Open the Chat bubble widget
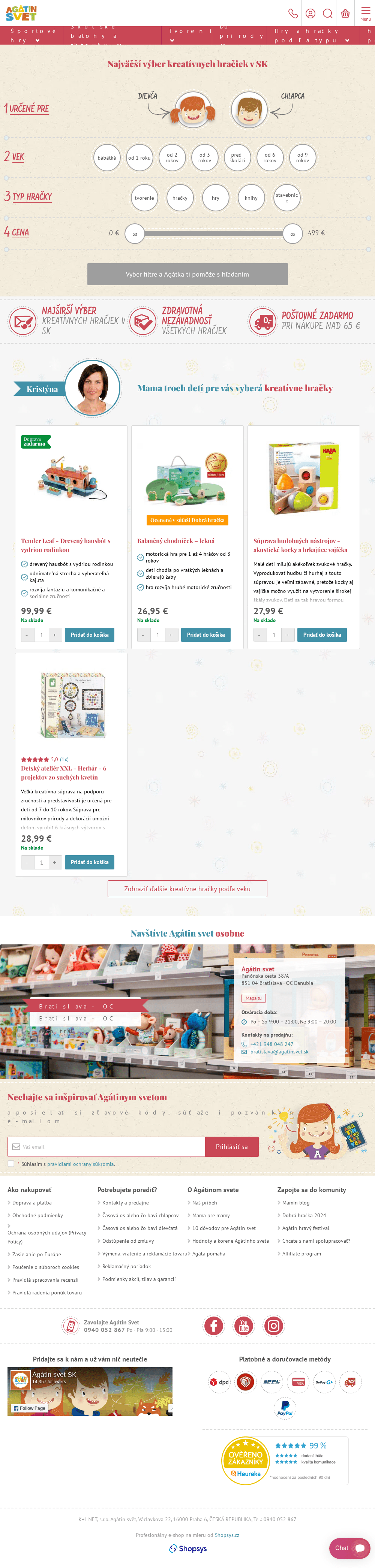The width and height of the screenshot is (375, 1568). (x=349, y=1547)
